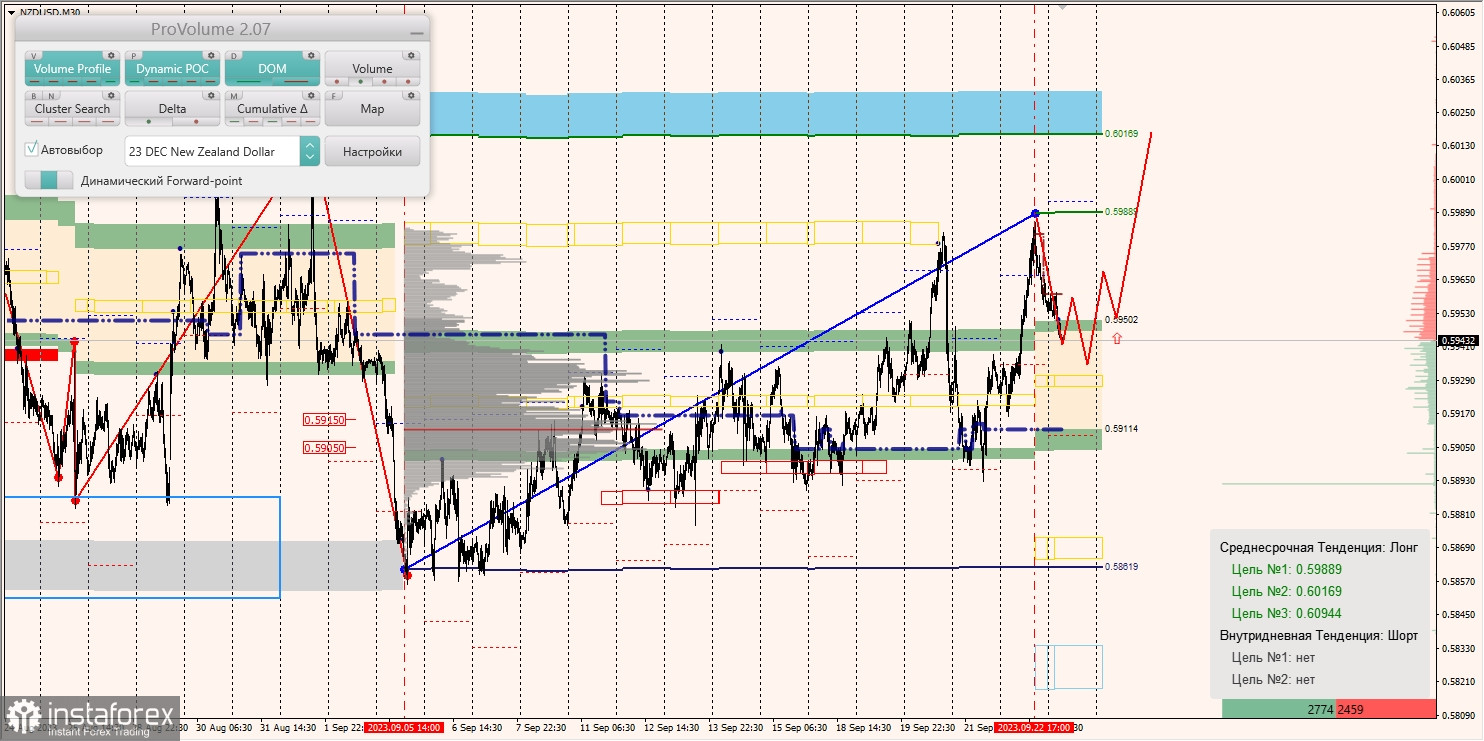Image resolution: width=1484 pixels, height=741 pixels.
Task: Click the blue swing-high point at 0.59889
Action: click(1035, 213)
